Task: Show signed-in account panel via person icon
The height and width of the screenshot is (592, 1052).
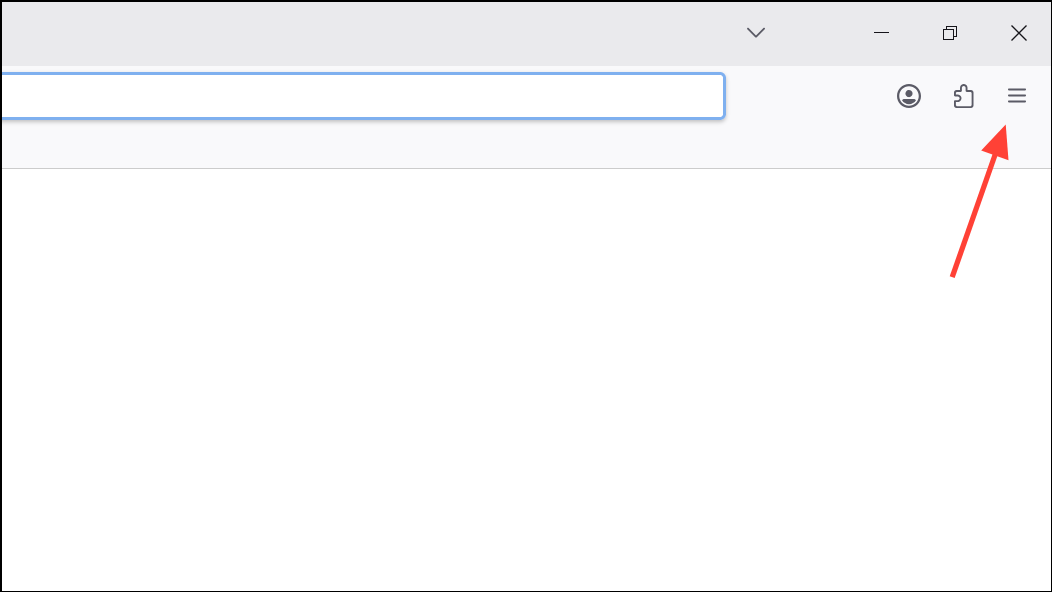Action: [909, 96]
